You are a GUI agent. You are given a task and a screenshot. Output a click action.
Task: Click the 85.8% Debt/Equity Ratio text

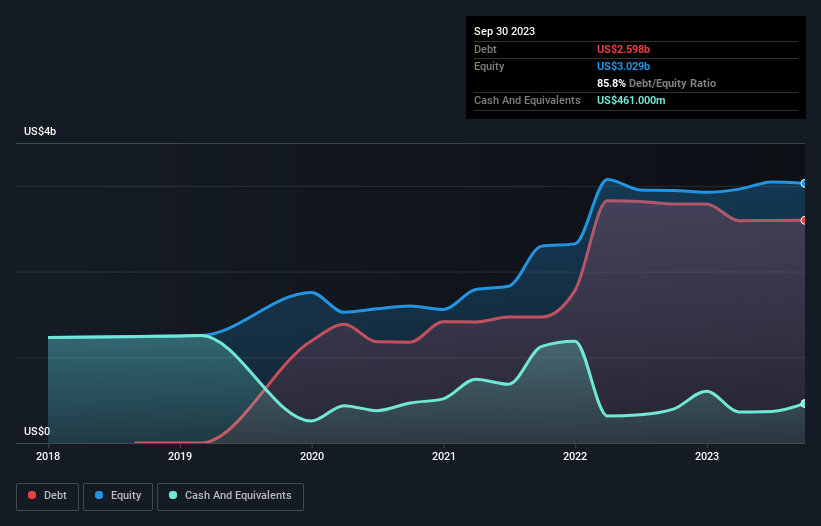[x=656, y=83]
